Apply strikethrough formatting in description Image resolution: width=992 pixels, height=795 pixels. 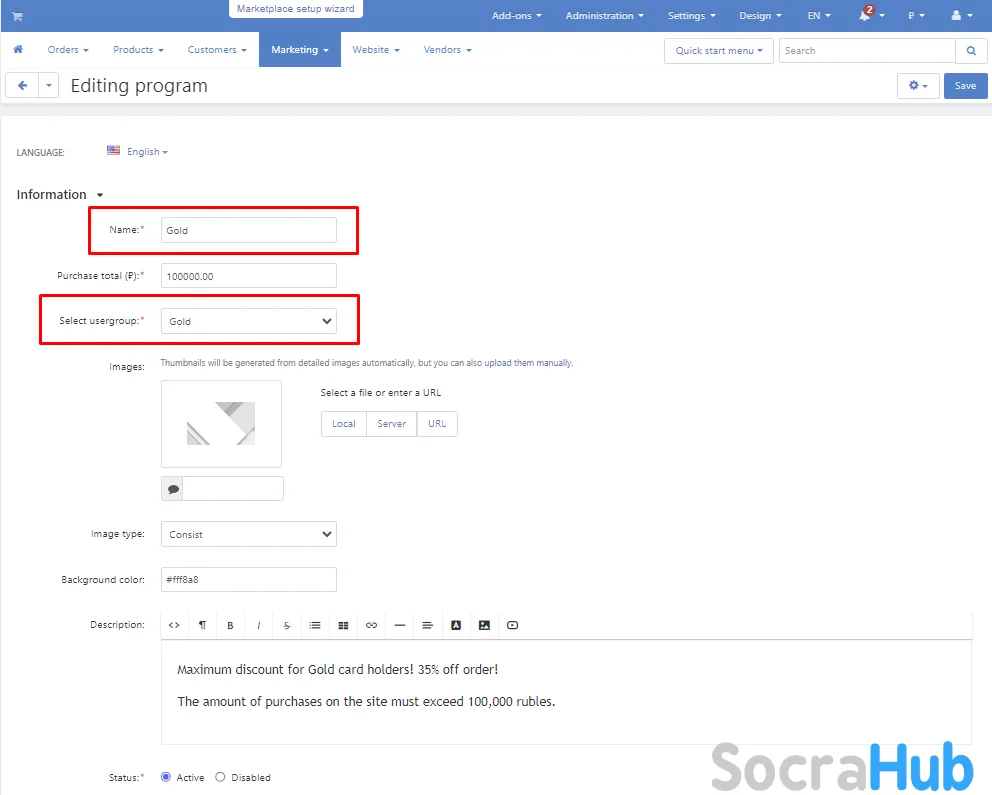pyautogui.click(x=287, y=626)
